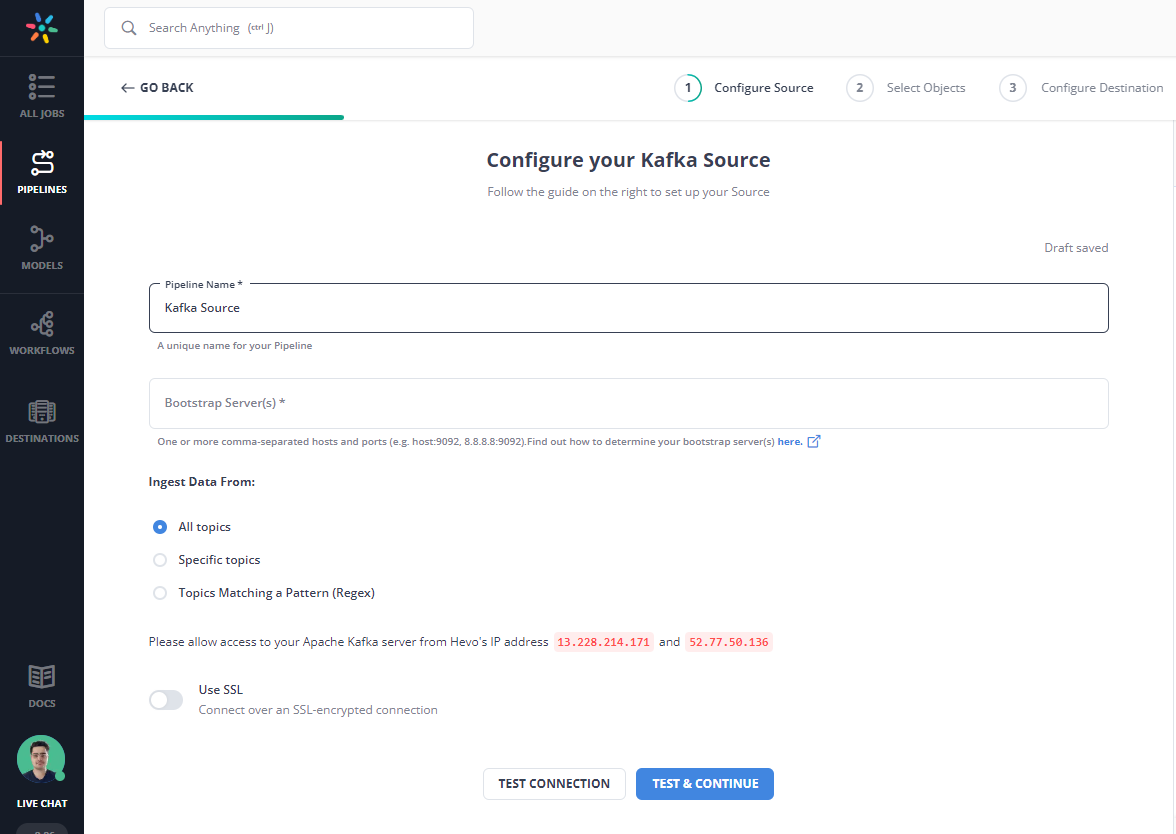Click the Test & Continue button
The width and height of the screenshot is (1176, 834).
coord(705,784)
